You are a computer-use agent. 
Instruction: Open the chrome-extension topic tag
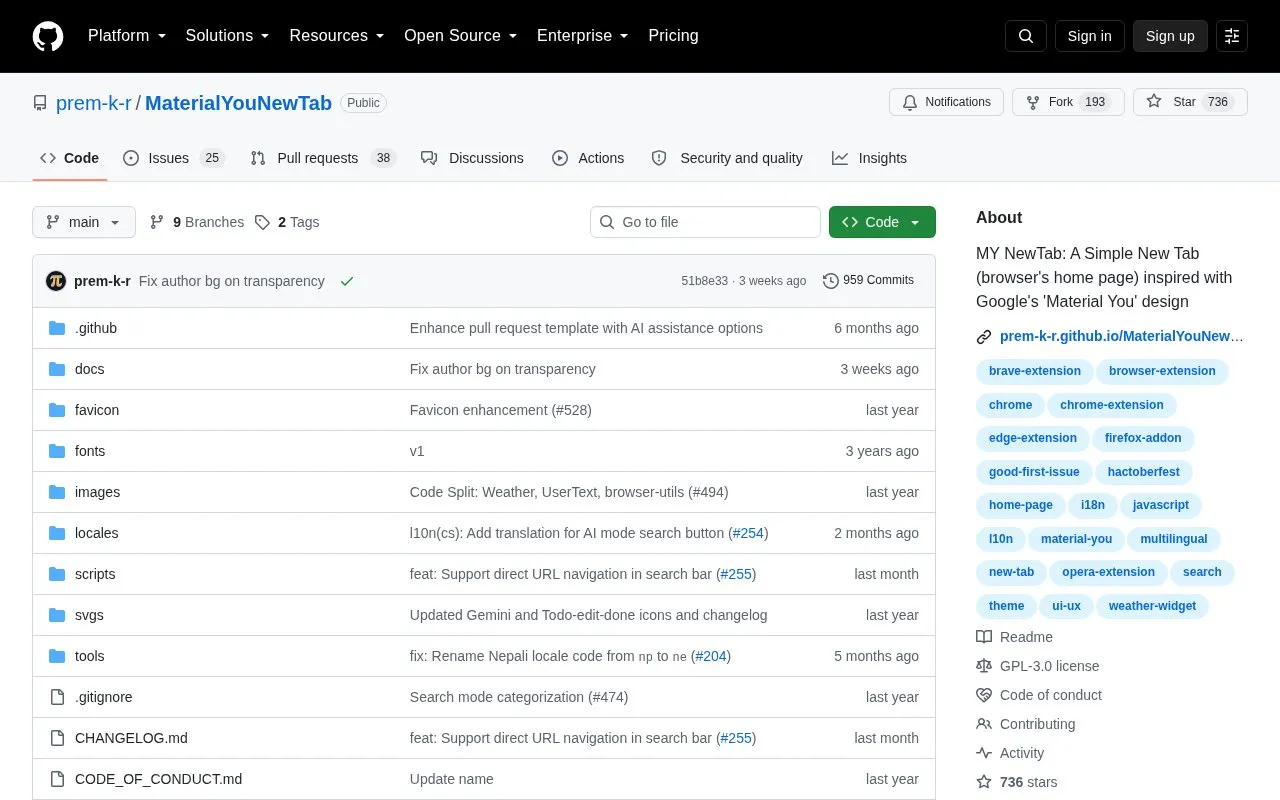(1112, 405)
